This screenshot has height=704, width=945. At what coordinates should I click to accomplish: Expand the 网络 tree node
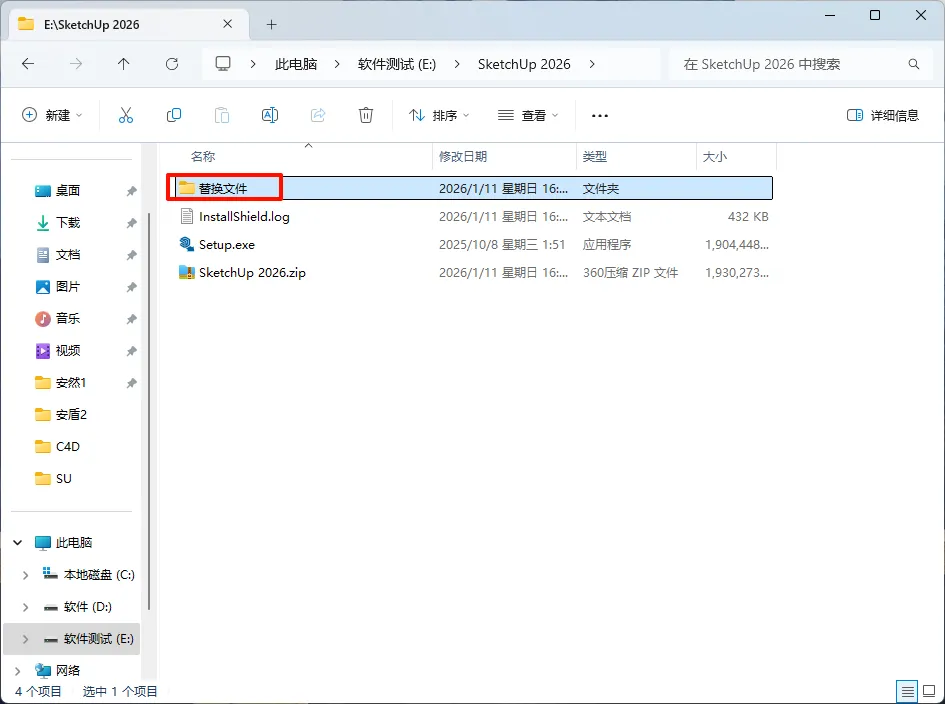(x=17, y=670)
